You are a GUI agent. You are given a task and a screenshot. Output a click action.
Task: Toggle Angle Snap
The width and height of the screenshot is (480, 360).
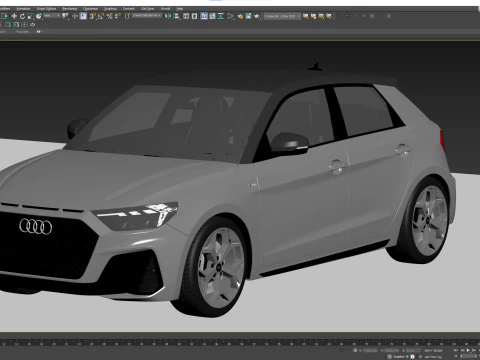tap(101, 16)
